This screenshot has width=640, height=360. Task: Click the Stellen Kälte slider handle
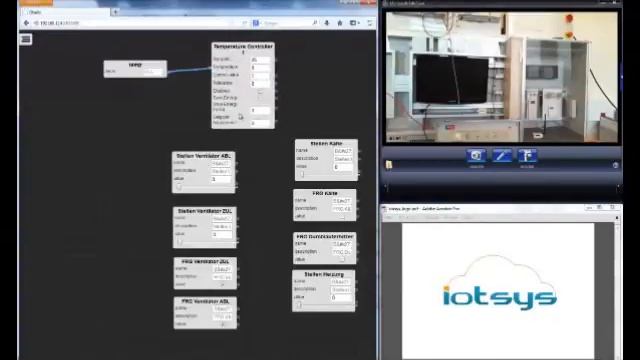tap(302, 174)
